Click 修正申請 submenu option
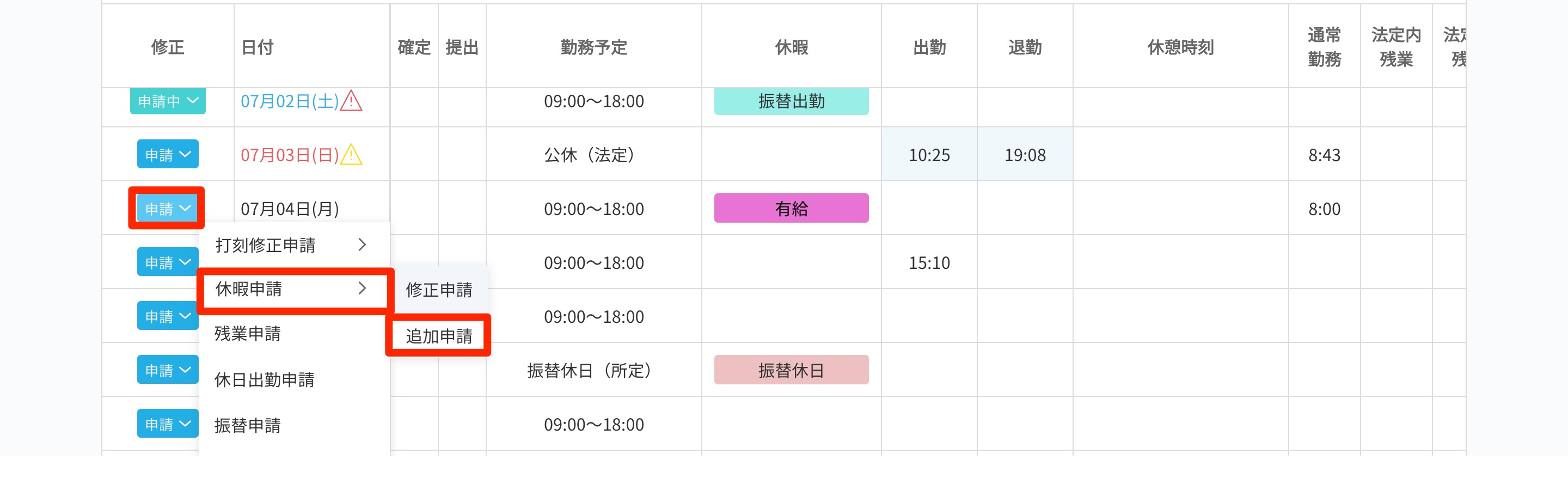The image size is (1568, 478). coord(439,290)
